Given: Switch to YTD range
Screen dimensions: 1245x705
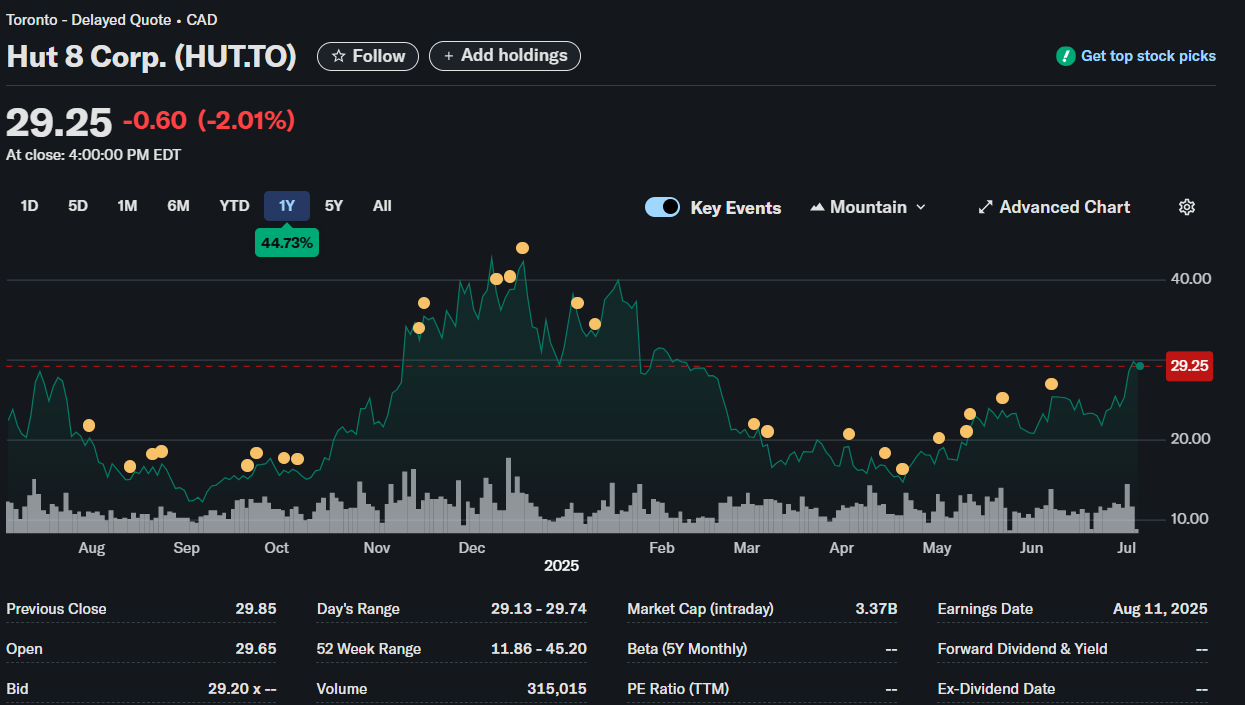Looking at the screenshot, I should pos(234,206).
